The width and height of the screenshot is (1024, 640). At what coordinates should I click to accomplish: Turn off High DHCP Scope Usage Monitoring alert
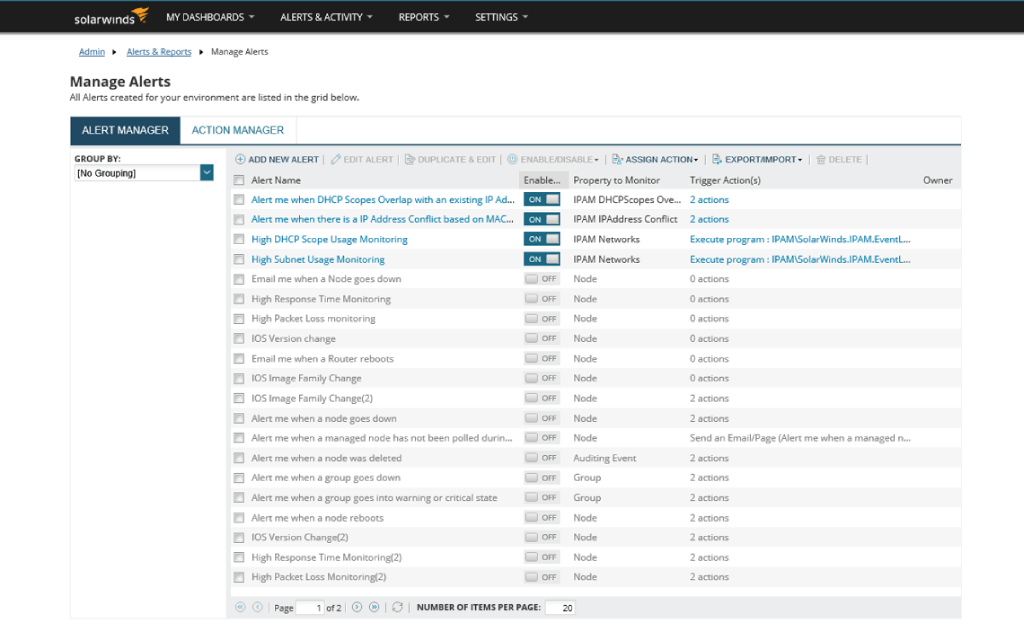click(x=541, y=239)
